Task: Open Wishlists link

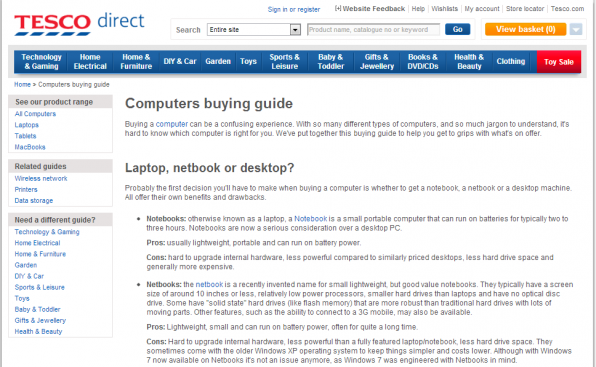Action: click(444, 9)
